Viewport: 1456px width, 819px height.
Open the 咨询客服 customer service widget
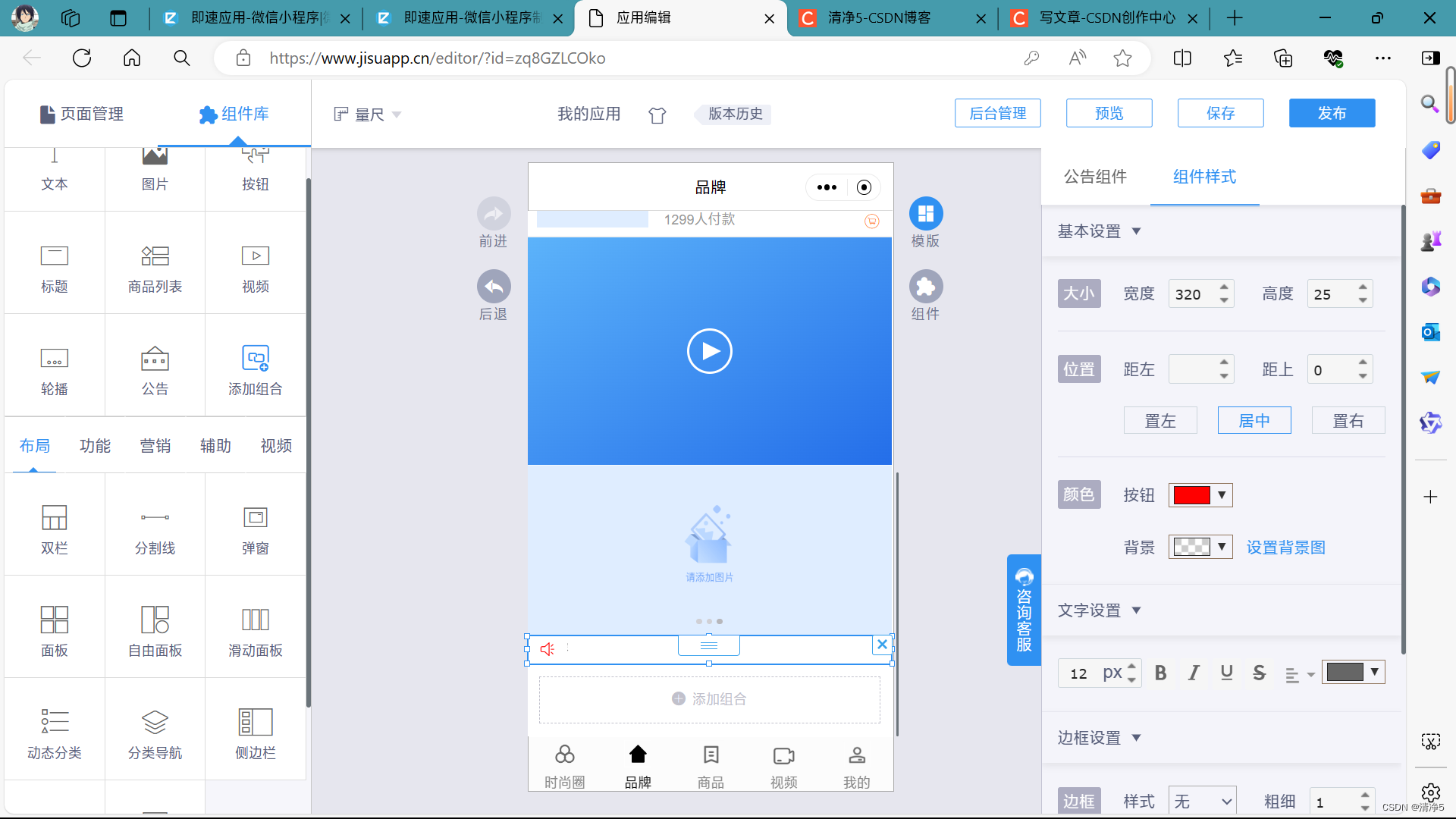pyautogui.click(x=1024, y=610)
